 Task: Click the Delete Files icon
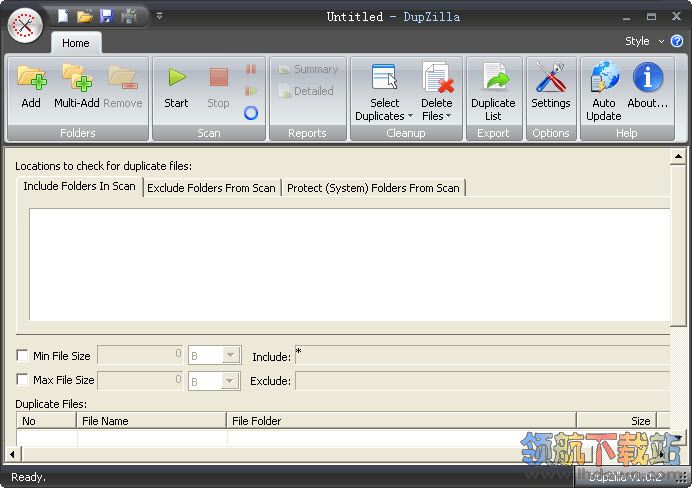click(x=437, y=78)
